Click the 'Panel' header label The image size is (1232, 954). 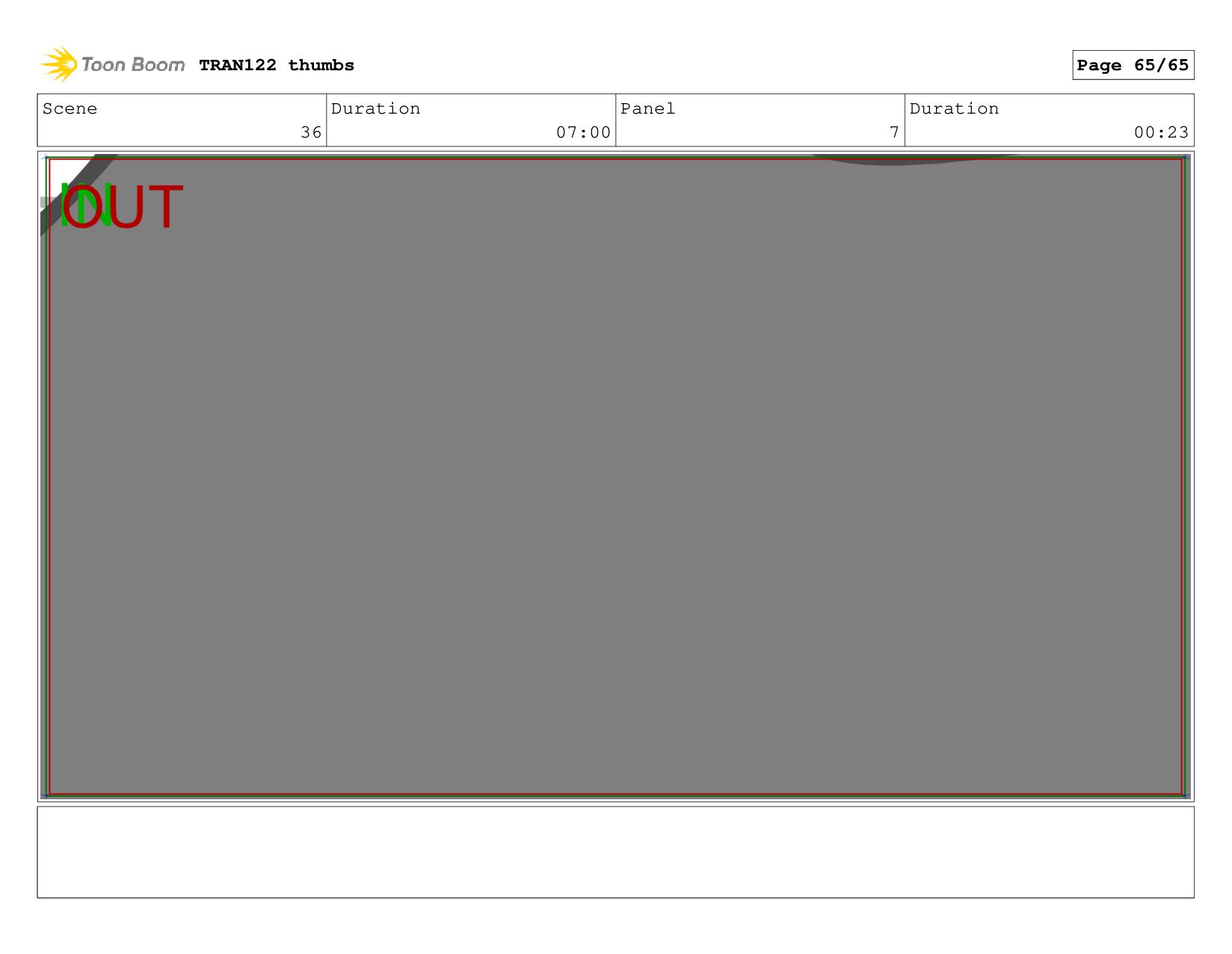tap(647, 108)
